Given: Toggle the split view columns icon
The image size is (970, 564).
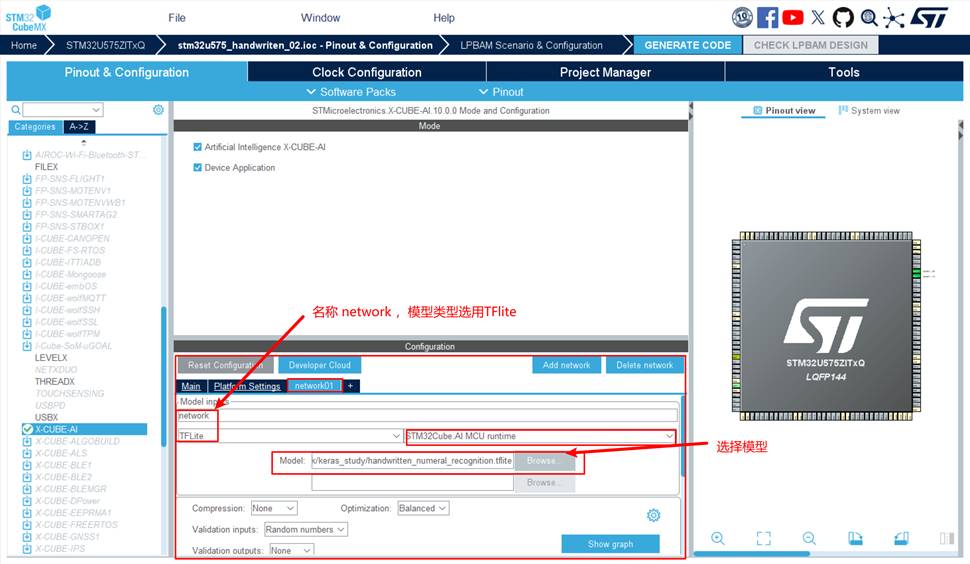Looking at the screenshot, I should 946,538.
